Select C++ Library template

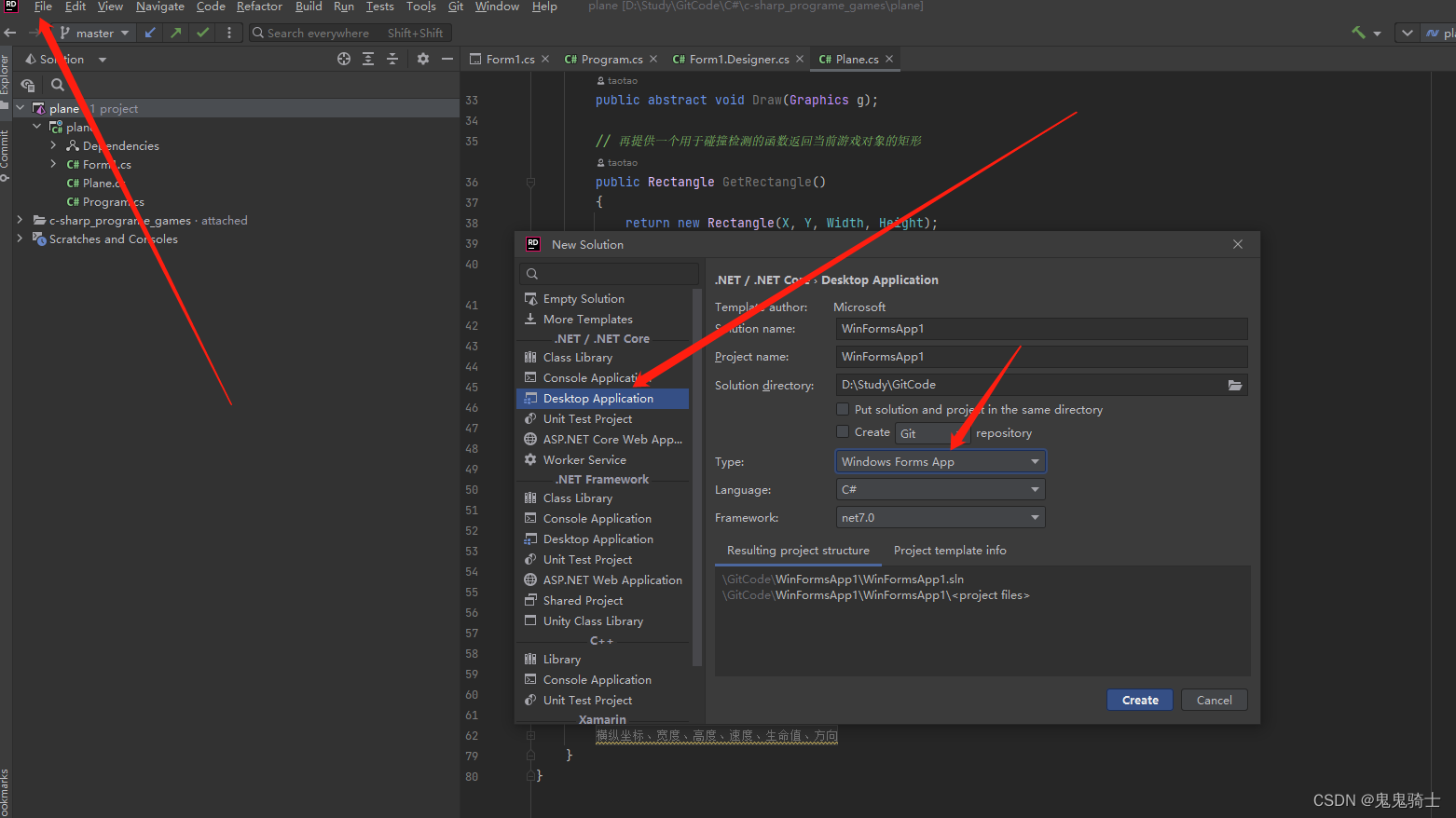(603, 659)
